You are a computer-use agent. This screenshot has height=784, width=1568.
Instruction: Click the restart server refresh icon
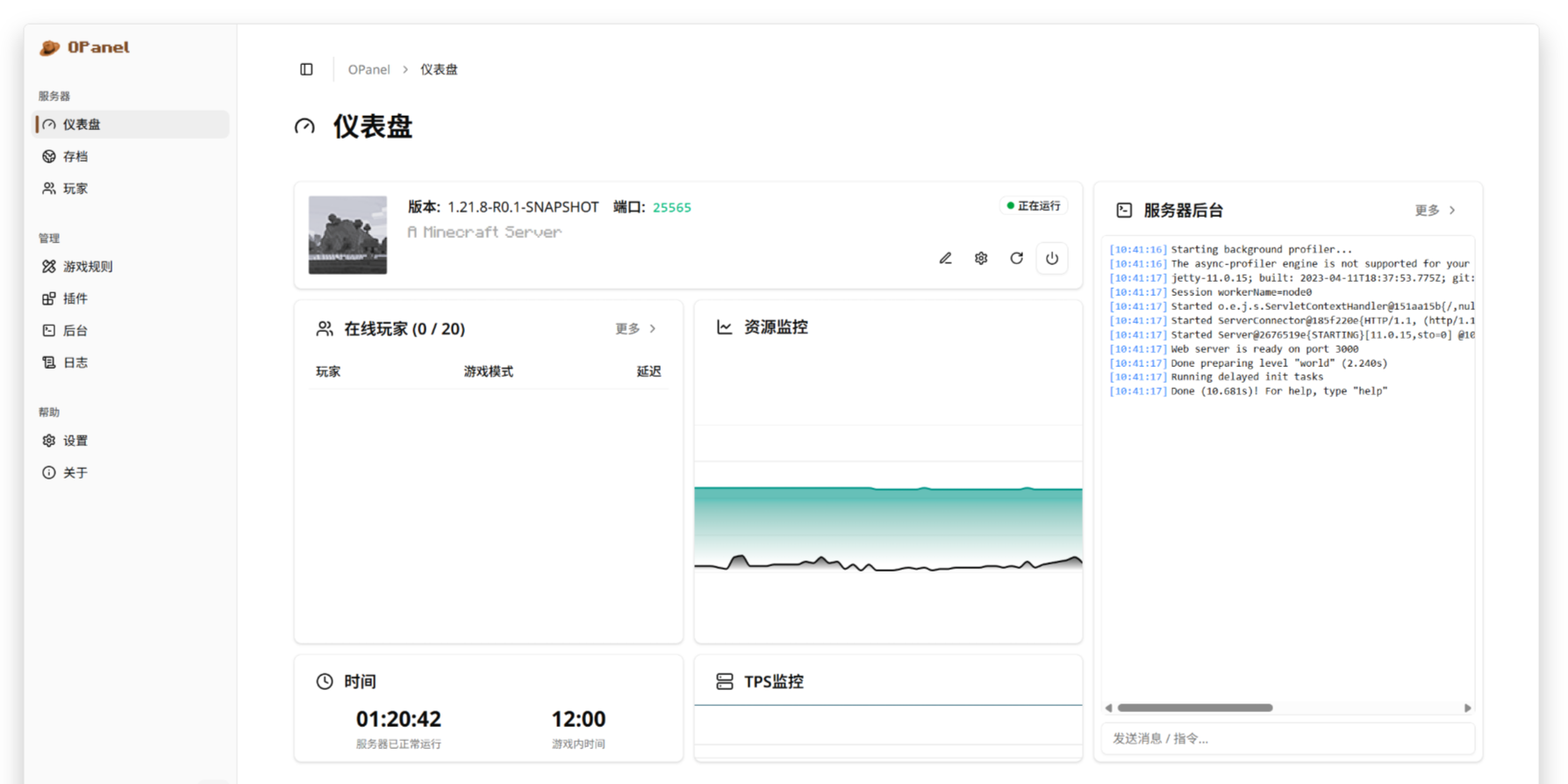pyautogui.click(x=1016, y=258)
